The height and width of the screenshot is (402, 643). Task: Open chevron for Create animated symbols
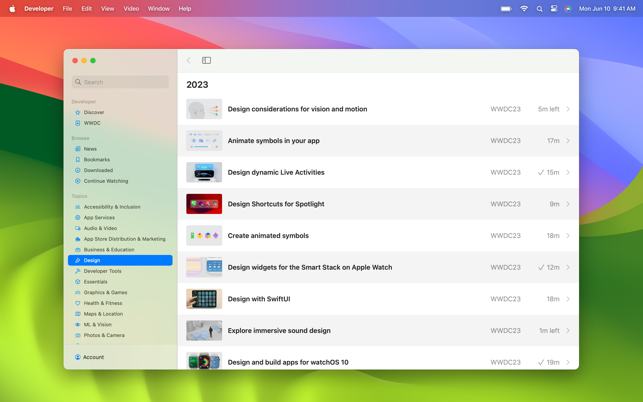568,235
